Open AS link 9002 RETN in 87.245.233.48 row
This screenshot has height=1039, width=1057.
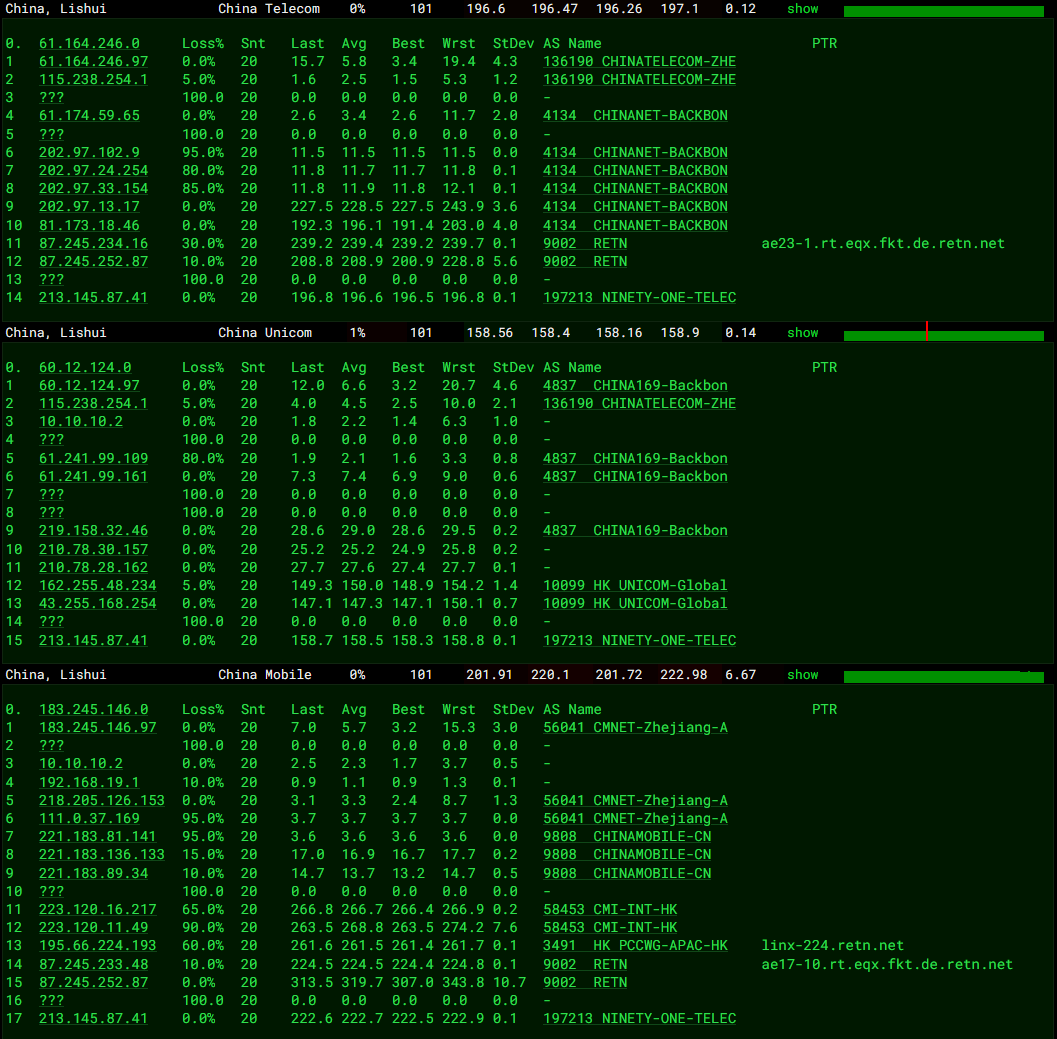coord(584,964)
